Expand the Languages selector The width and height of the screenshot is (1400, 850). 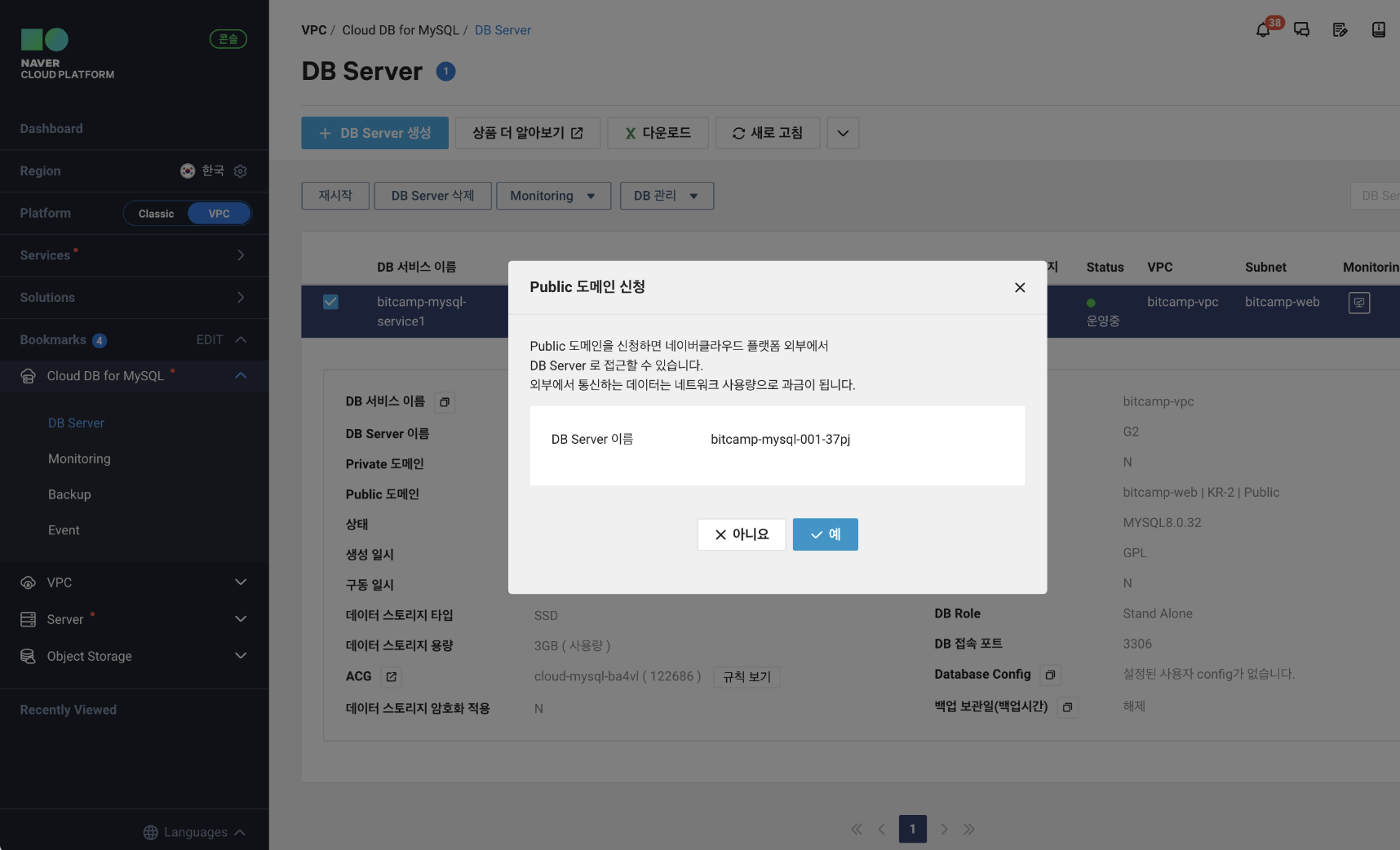click(194, 832)
